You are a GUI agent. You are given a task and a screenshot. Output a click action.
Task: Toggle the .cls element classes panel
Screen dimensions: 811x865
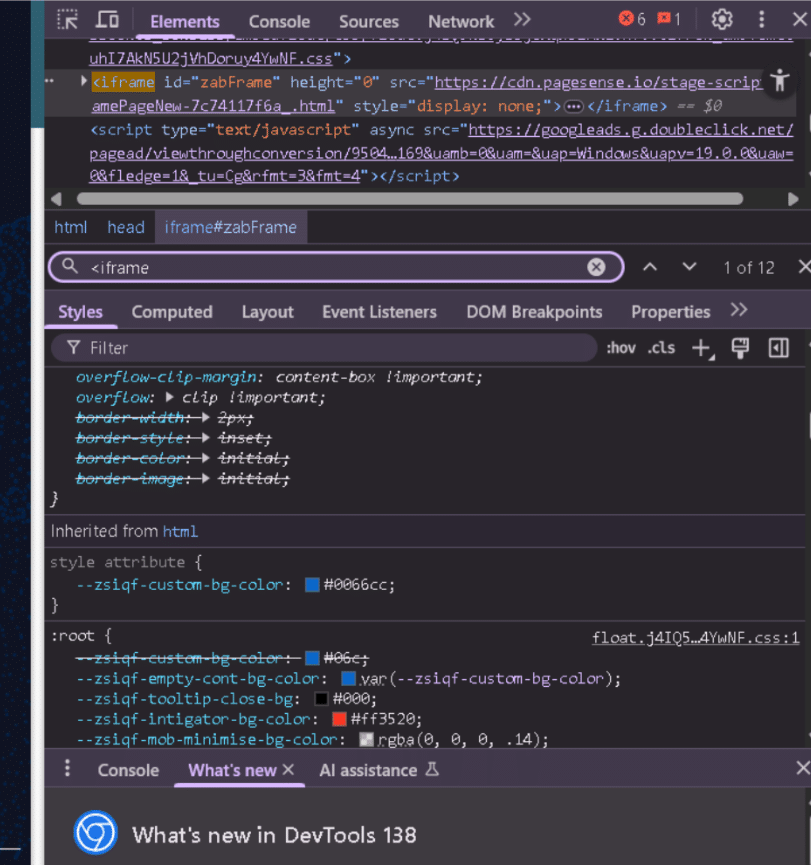point(661,348)
